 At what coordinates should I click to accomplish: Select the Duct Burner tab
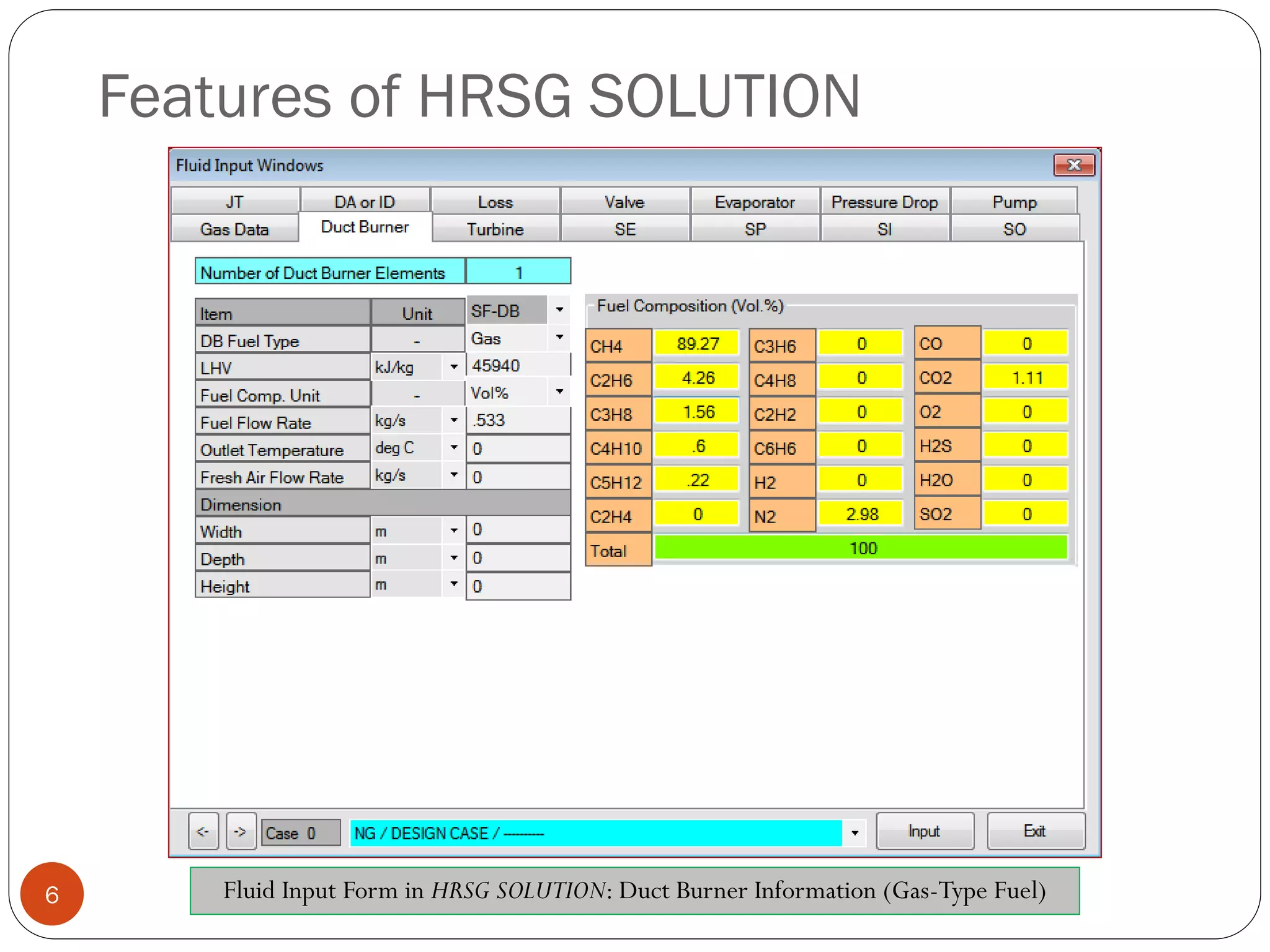(x=365, y=227)
